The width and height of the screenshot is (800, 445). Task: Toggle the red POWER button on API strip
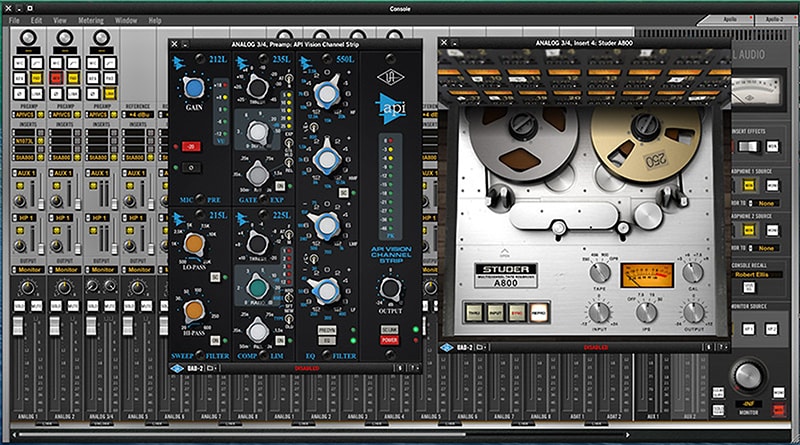click(389, 340)
